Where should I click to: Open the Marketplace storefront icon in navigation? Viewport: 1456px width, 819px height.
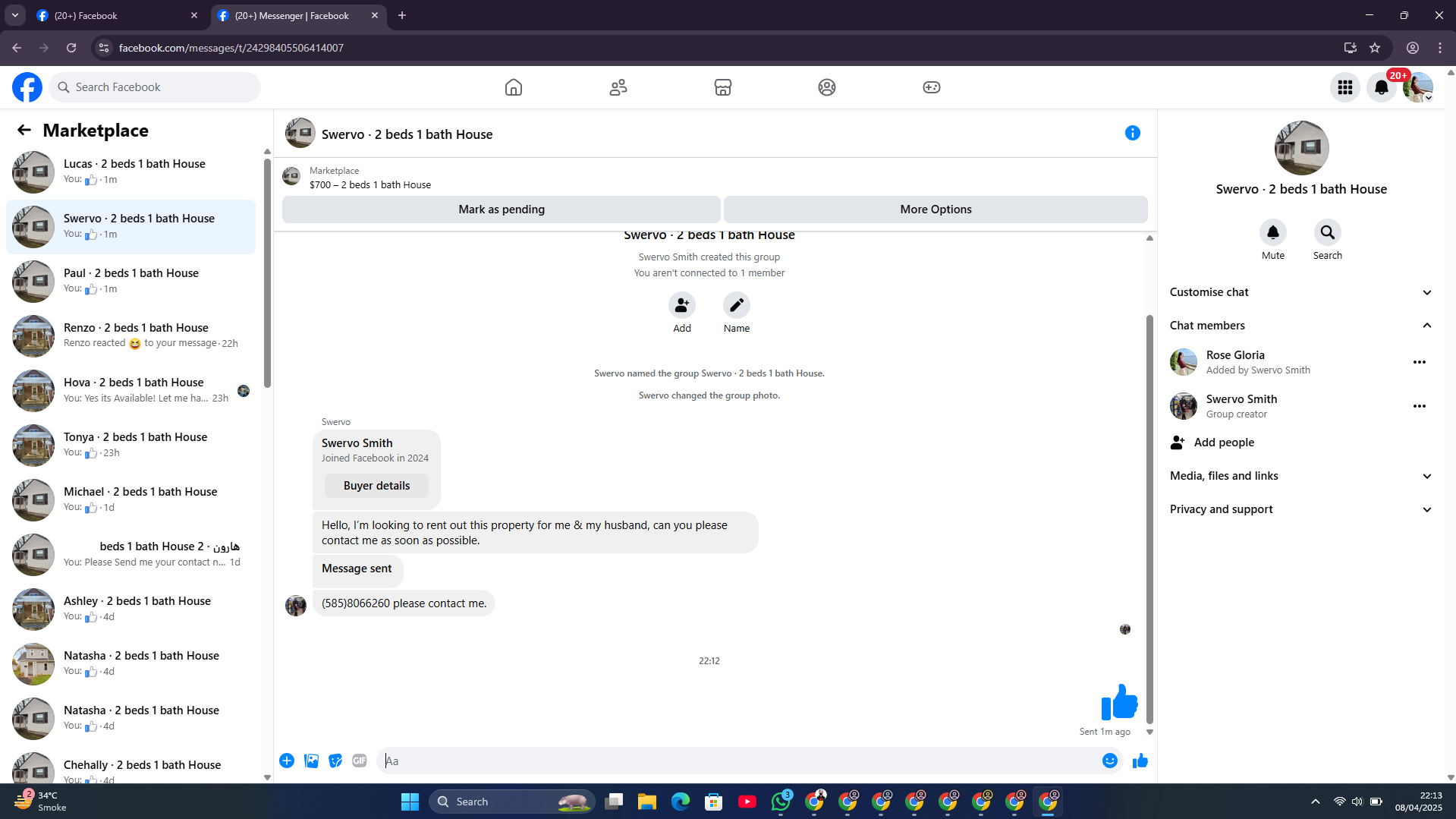coord(723,87)
